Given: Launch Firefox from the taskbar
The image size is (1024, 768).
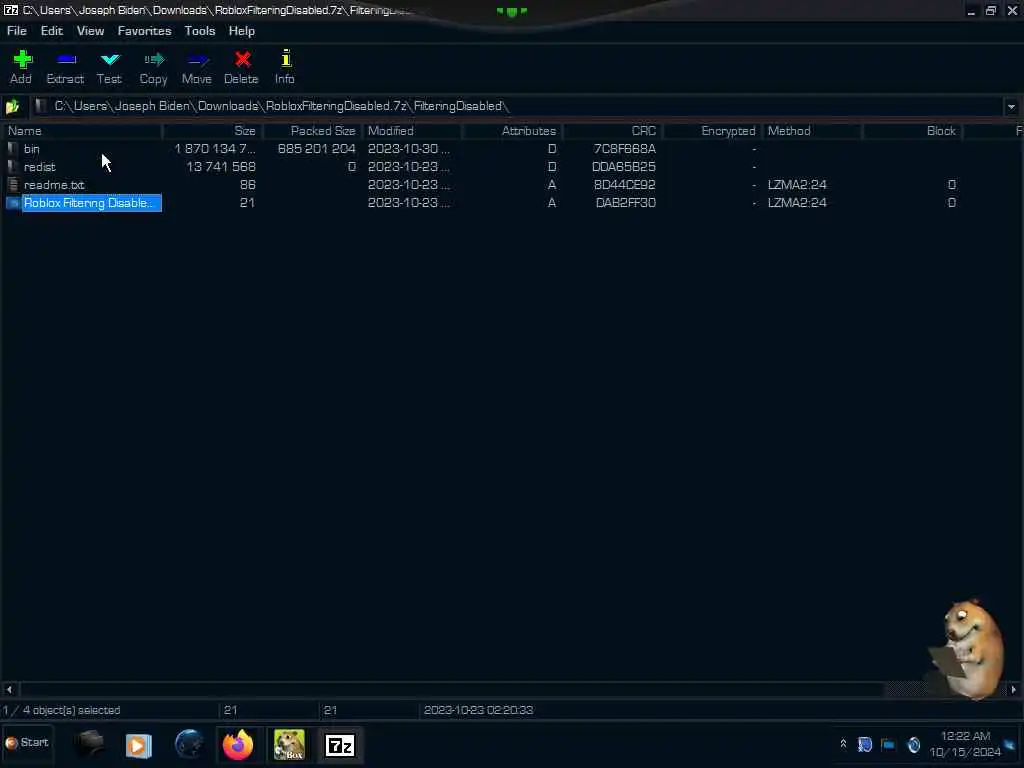Looking at the screenshot, I should (x=238, y=745).
